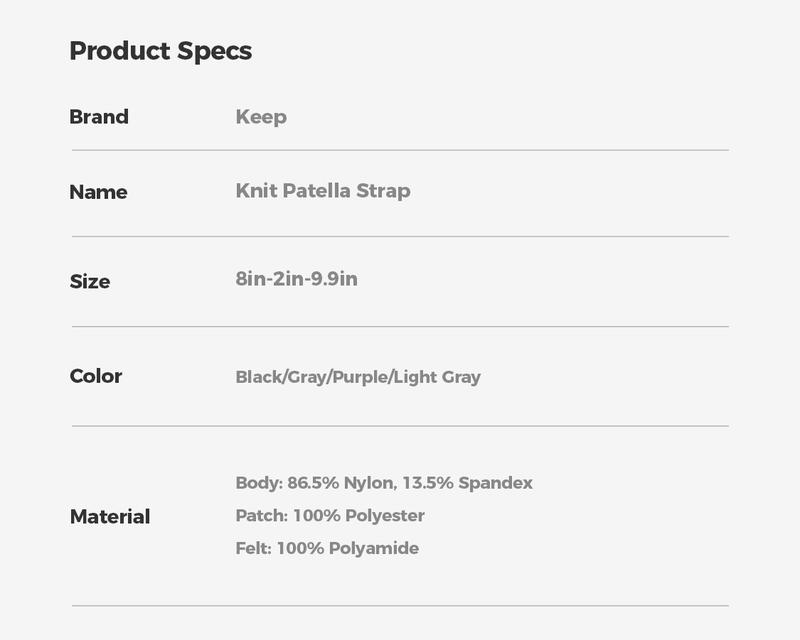Click the Product Specs heading

coord(160,51)
